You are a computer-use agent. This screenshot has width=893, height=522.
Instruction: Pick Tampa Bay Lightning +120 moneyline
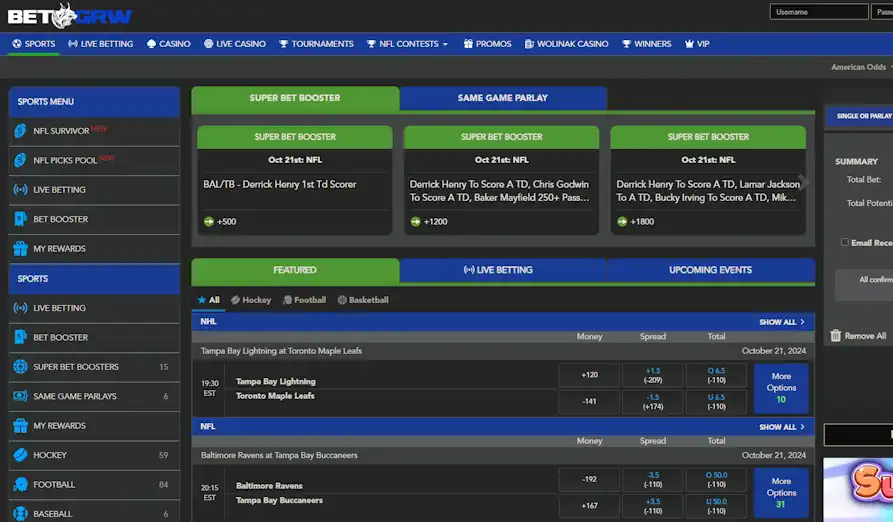[589, 375]
